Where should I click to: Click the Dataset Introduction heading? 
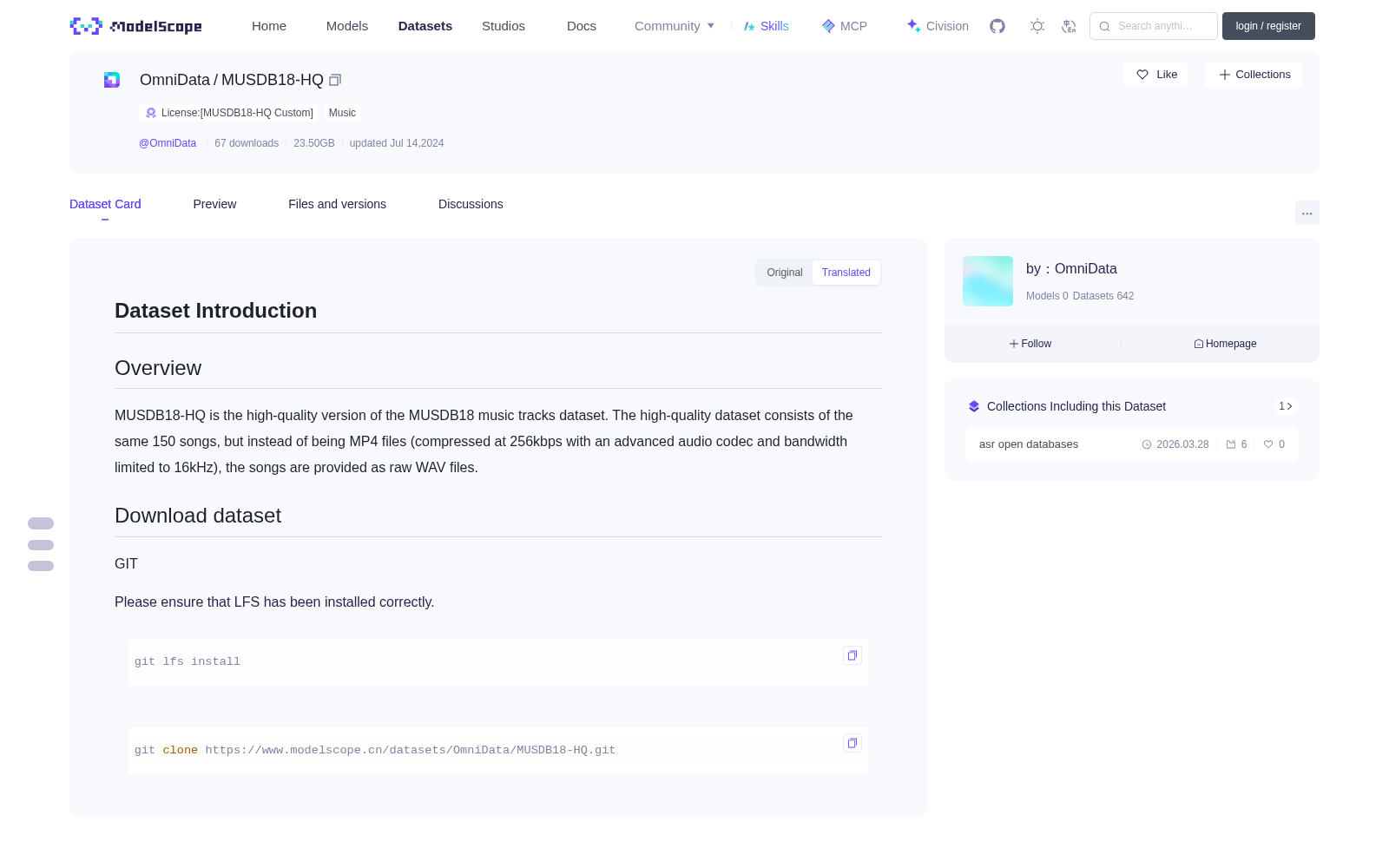216,311
